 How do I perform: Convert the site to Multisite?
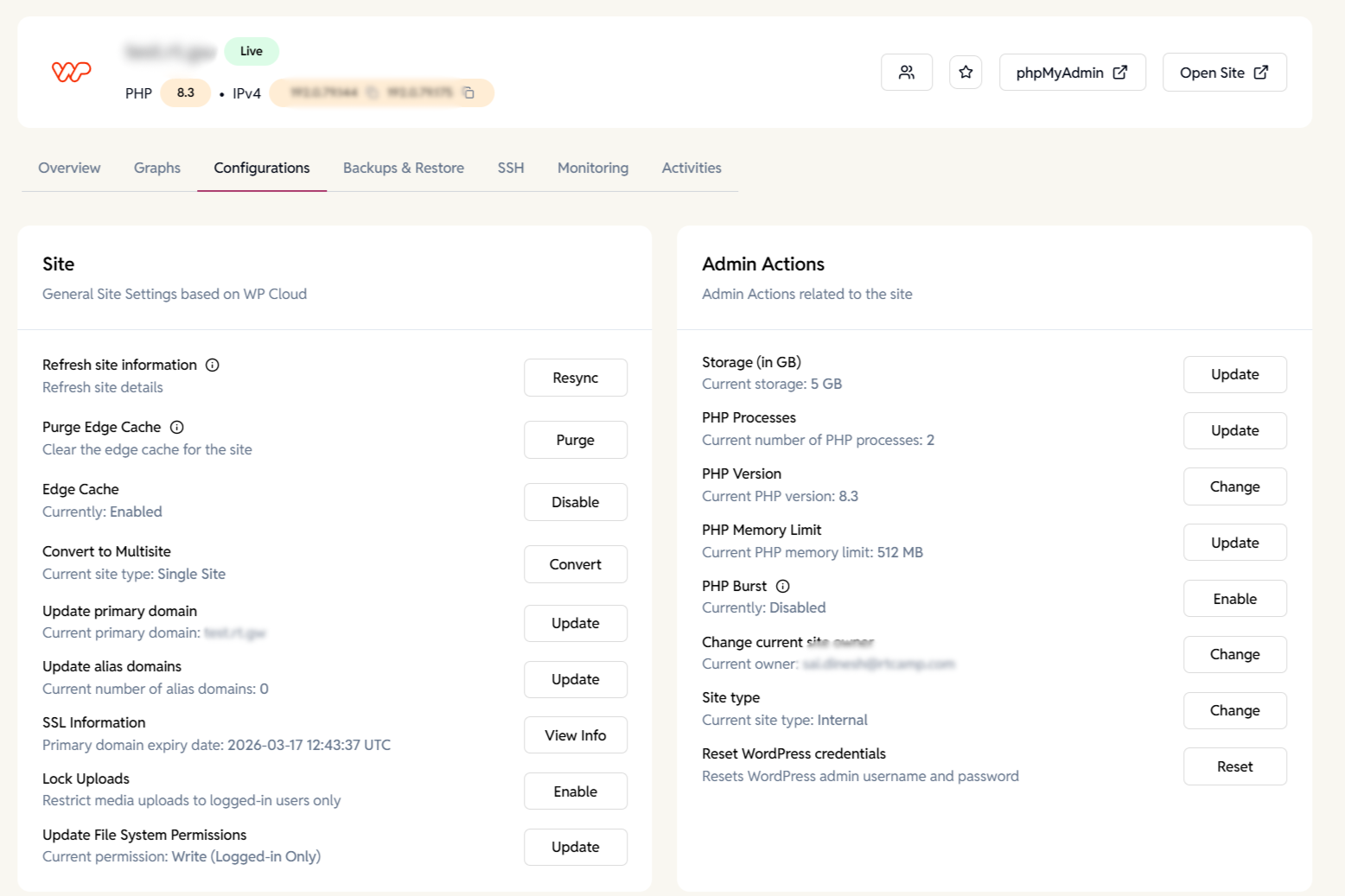pyautogui.click(x=575, y=564)
